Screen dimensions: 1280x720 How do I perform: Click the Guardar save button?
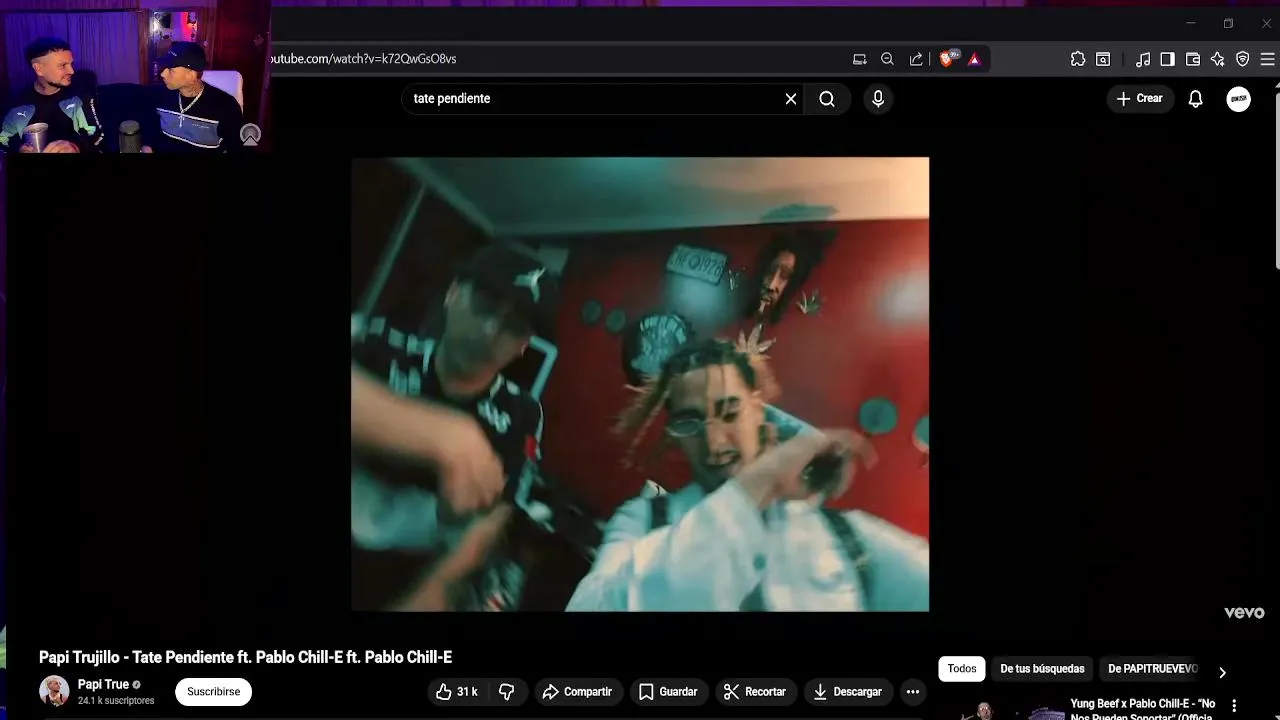tap(668, 692)
